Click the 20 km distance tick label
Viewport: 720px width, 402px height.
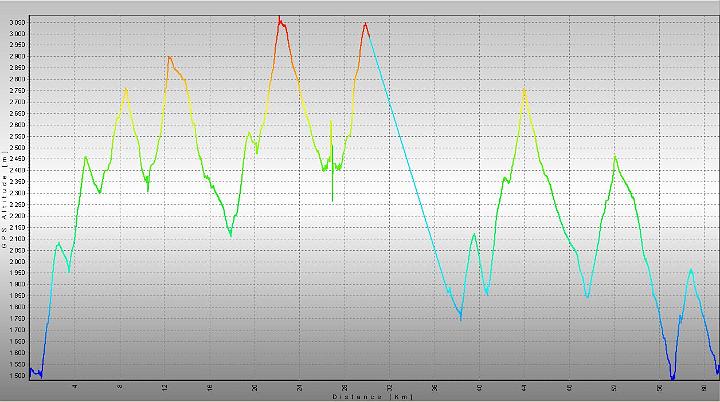click(255, 387)
